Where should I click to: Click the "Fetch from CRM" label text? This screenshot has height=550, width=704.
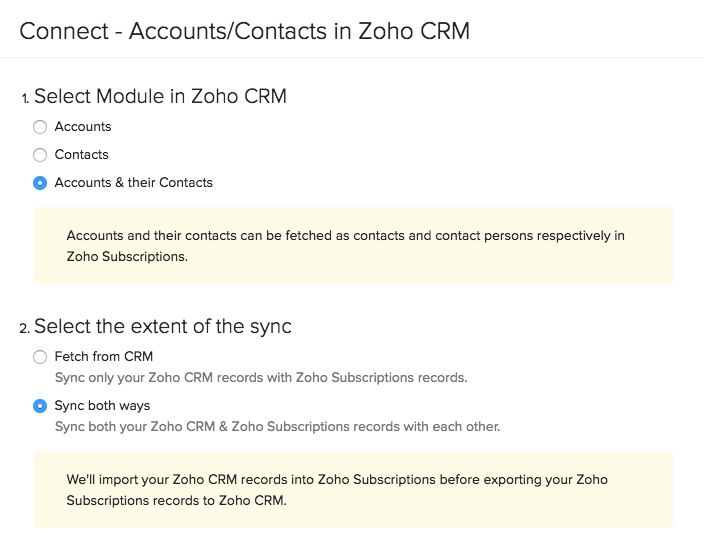103,357
